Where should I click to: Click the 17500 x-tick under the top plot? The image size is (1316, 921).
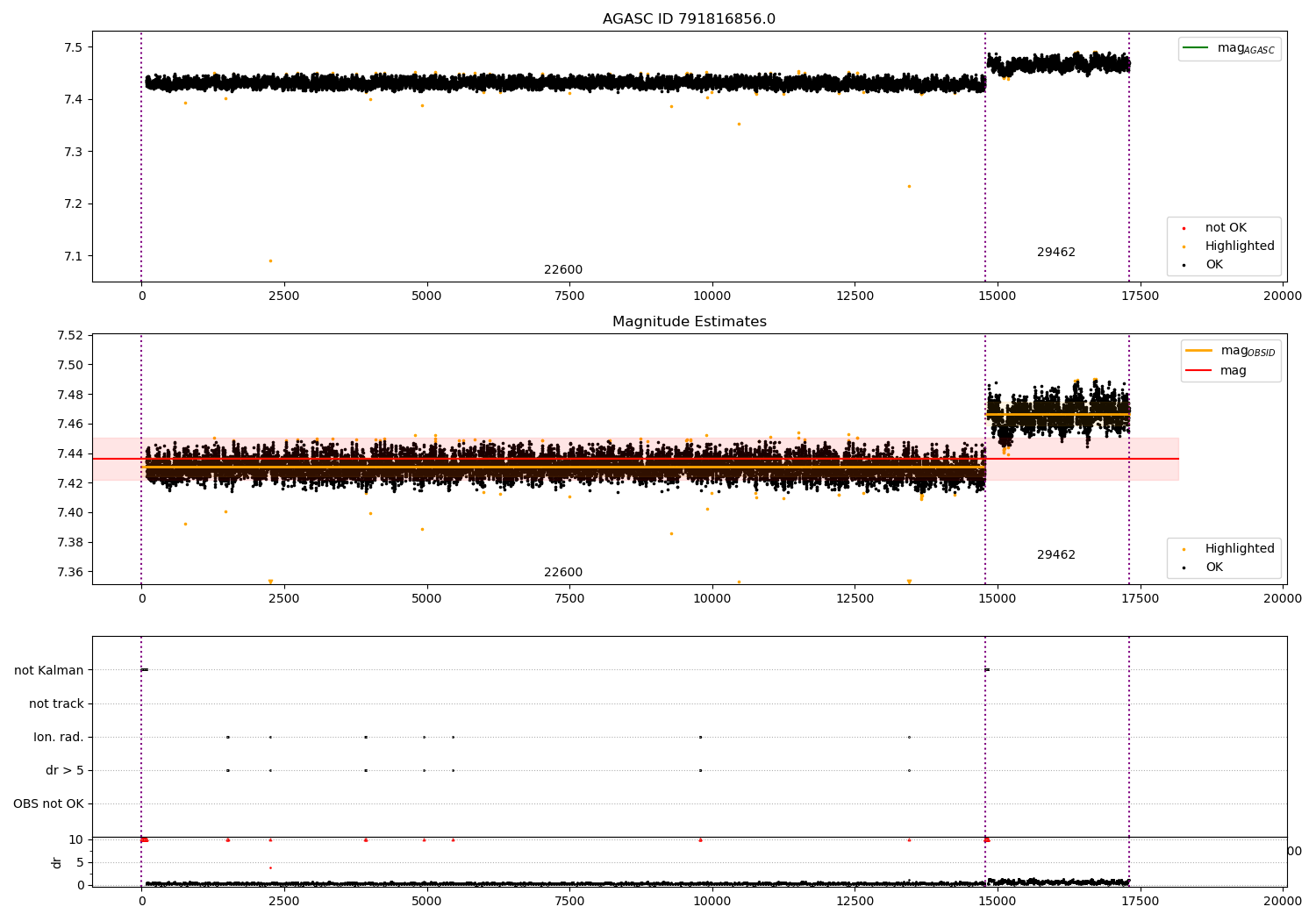tap(1140, 296)
